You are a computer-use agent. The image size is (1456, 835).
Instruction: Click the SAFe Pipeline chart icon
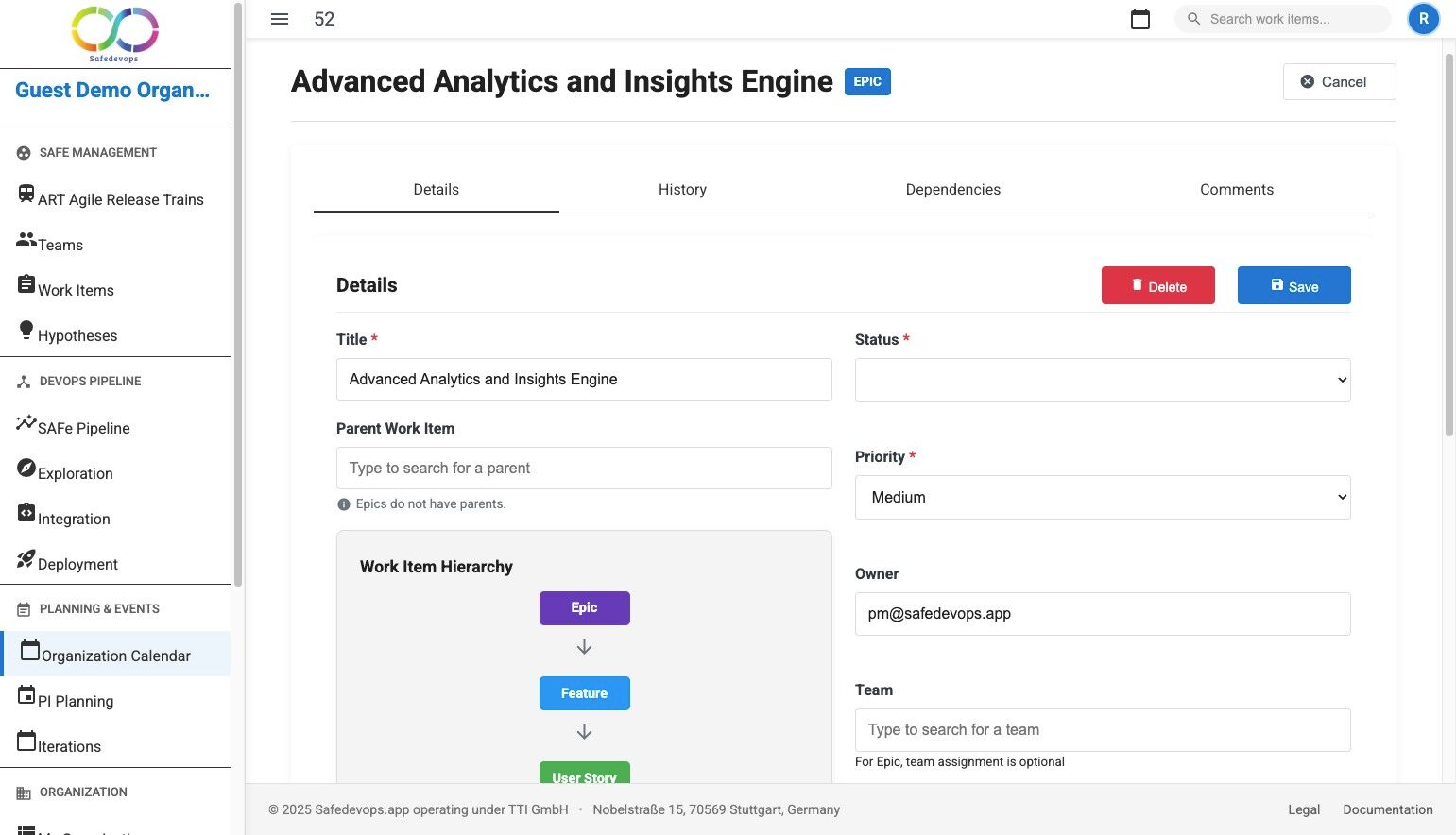pyautogui.click(x=26, y=422)
